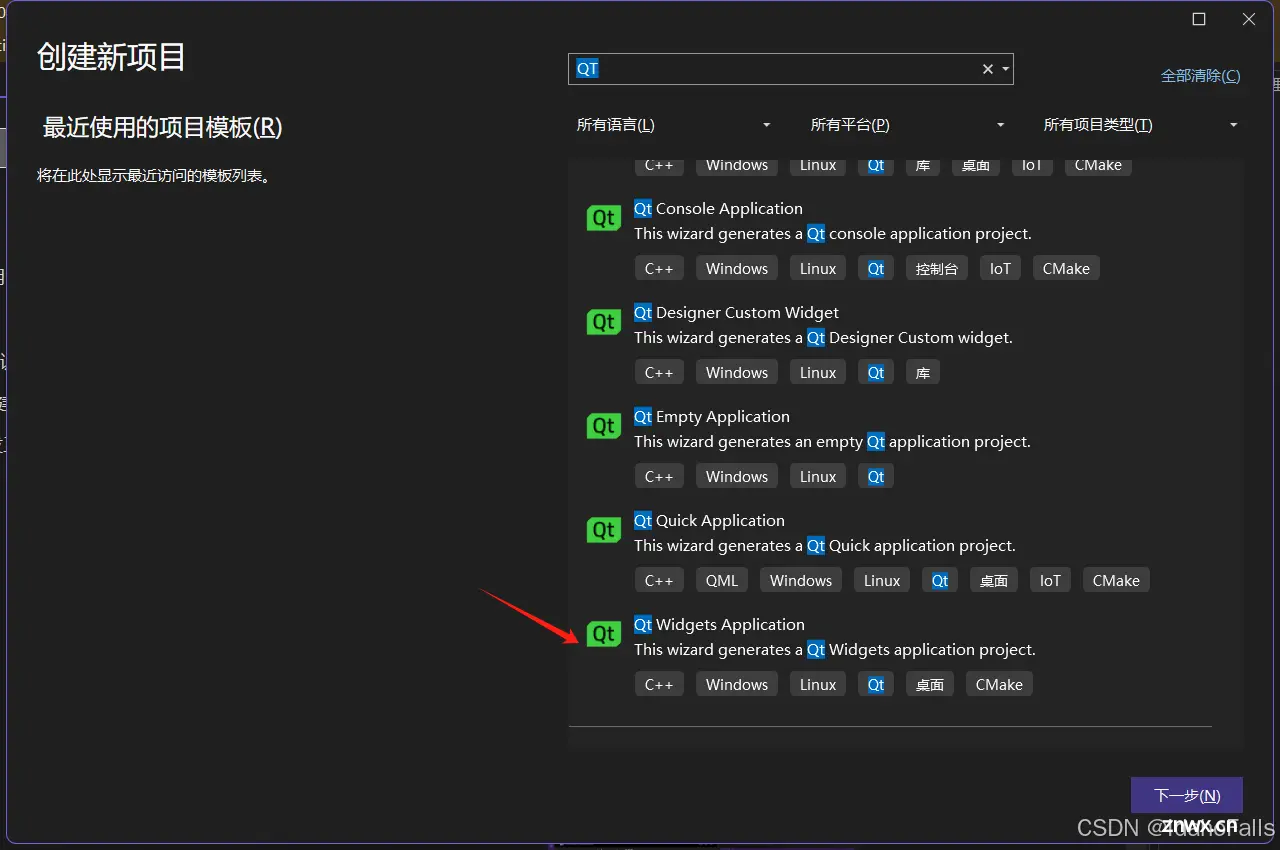Click the Windows tag under Qt Widgets Application
Image resolution: width=1280 pixels, height=850 pixels.
(x=737, y=685)
